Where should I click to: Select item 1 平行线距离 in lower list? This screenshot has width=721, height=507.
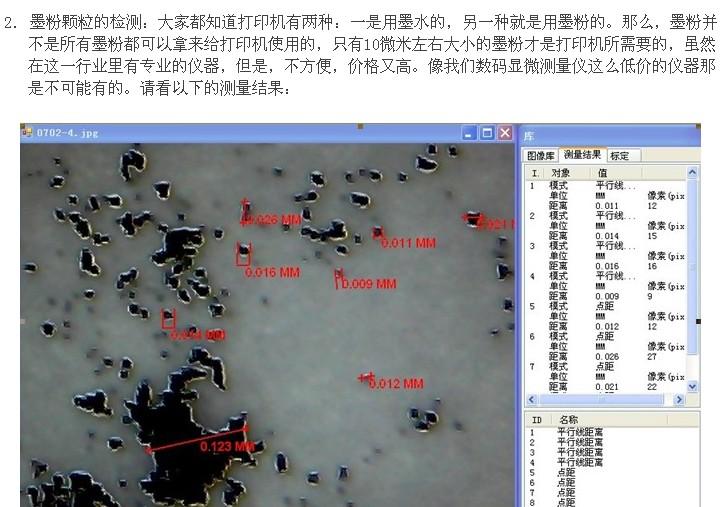[x=580, y=432]
